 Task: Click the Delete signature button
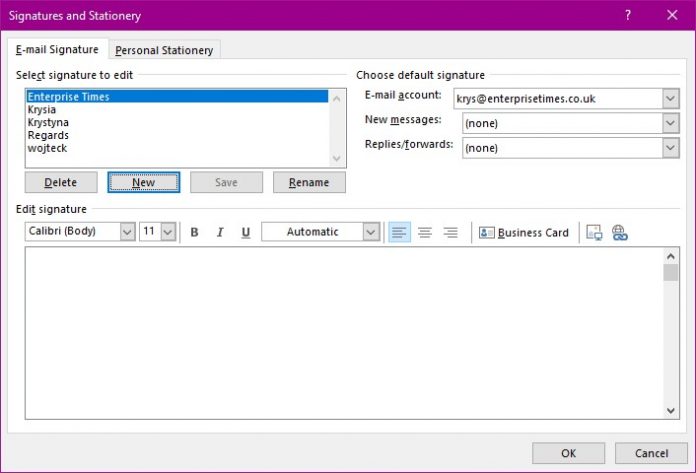click(61, 182)
